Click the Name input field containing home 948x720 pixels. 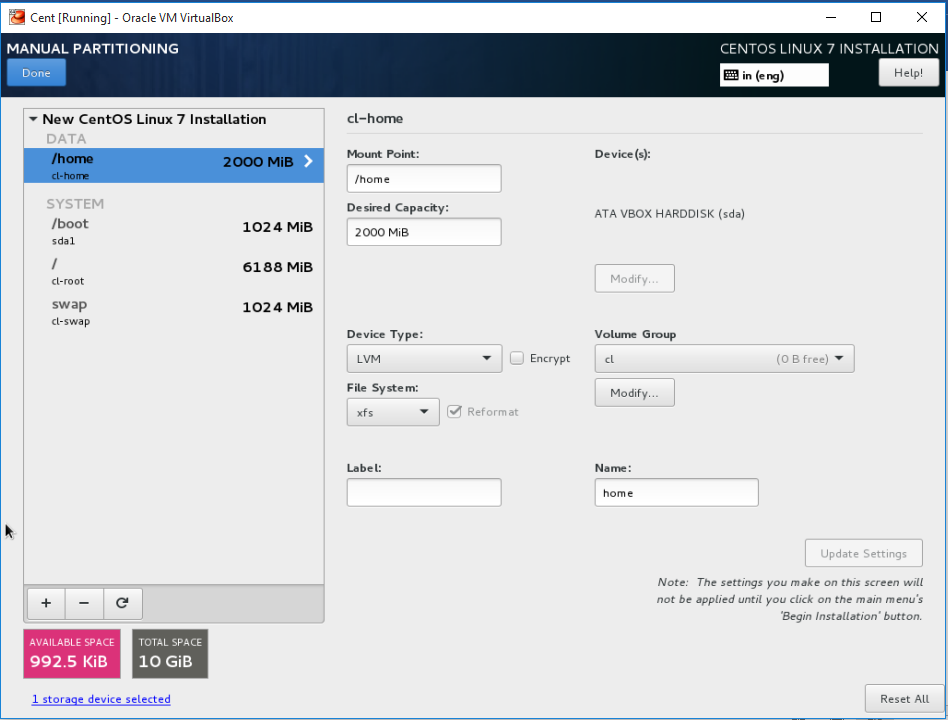(677, 493)
